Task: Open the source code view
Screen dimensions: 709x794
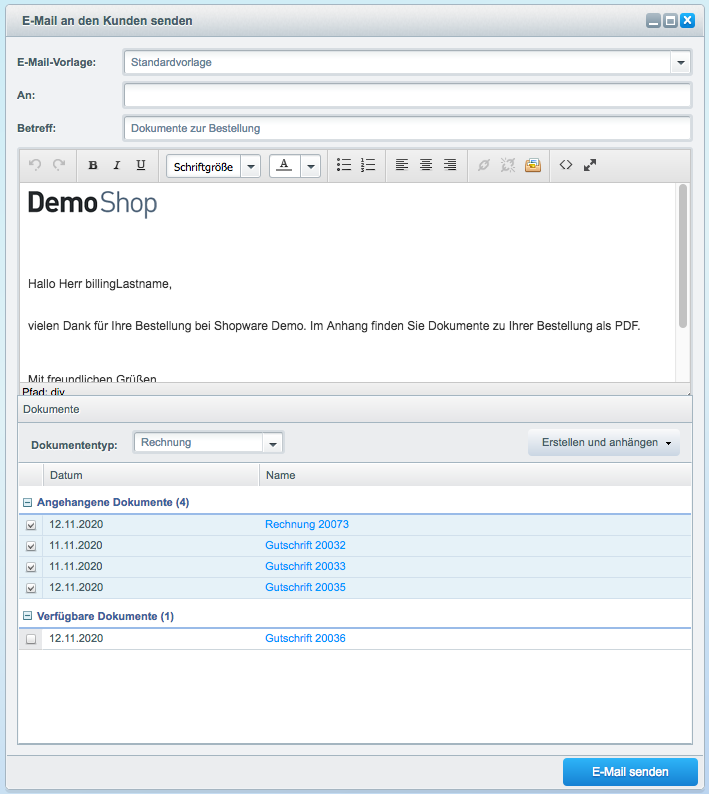Action: pyautogui.click(x=566, y=166)
